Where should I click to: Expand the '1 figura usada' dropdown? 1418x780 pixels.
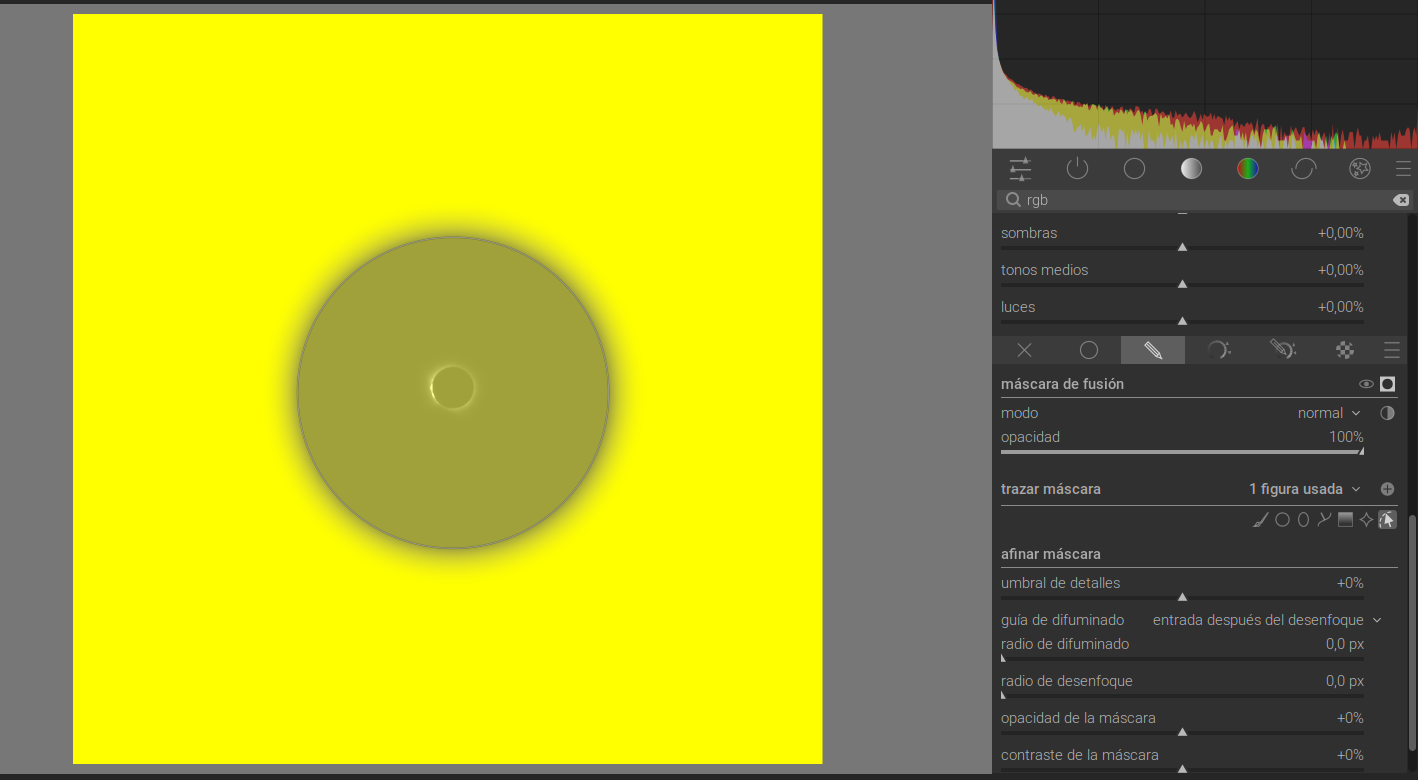click(x=1305, y=489)
